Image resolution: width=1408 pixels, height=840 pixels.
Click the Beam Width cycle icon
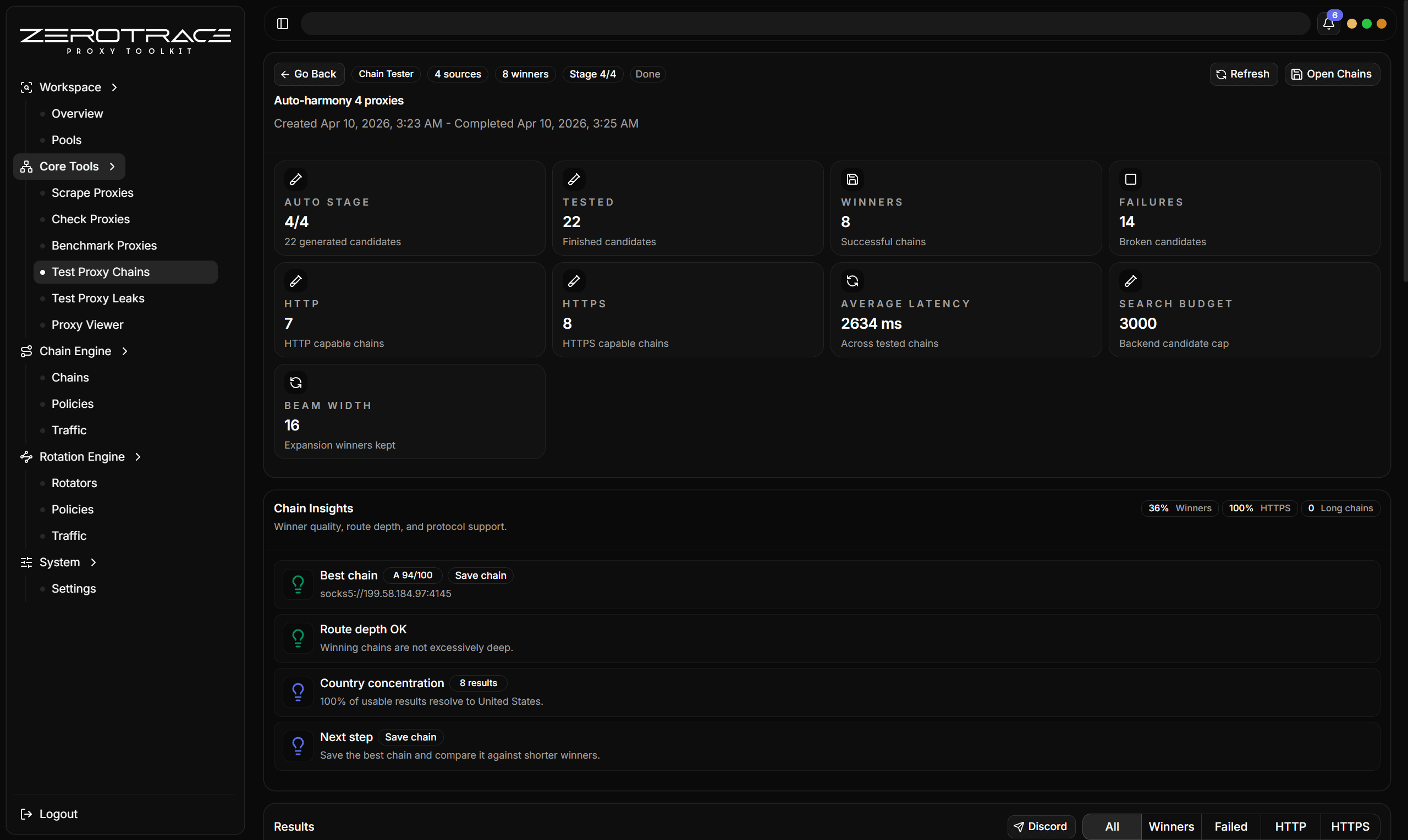295,383
